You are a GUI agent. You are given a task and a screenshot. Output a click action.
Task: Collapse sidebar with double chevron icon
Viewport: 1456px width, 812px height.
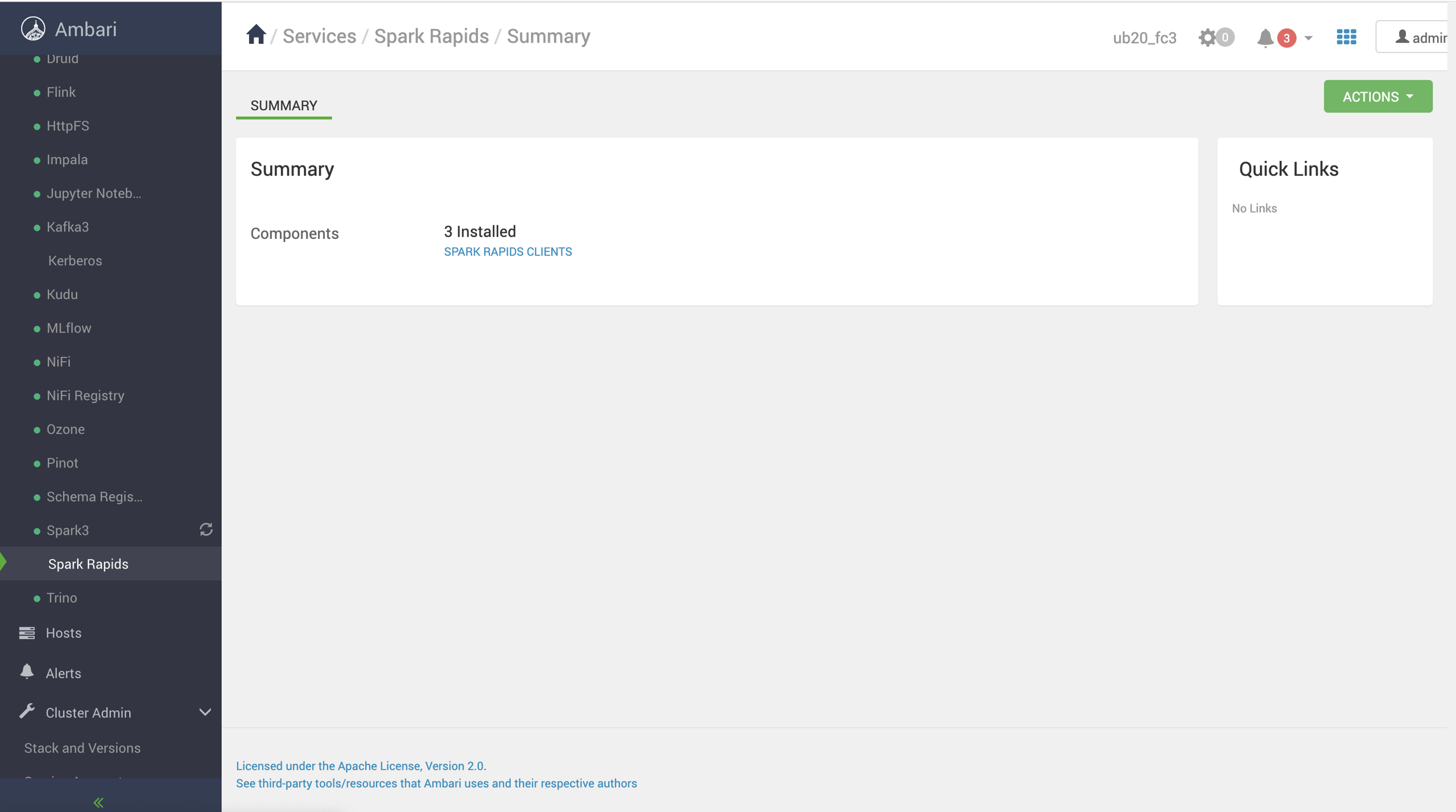click(x=98, y=802)
